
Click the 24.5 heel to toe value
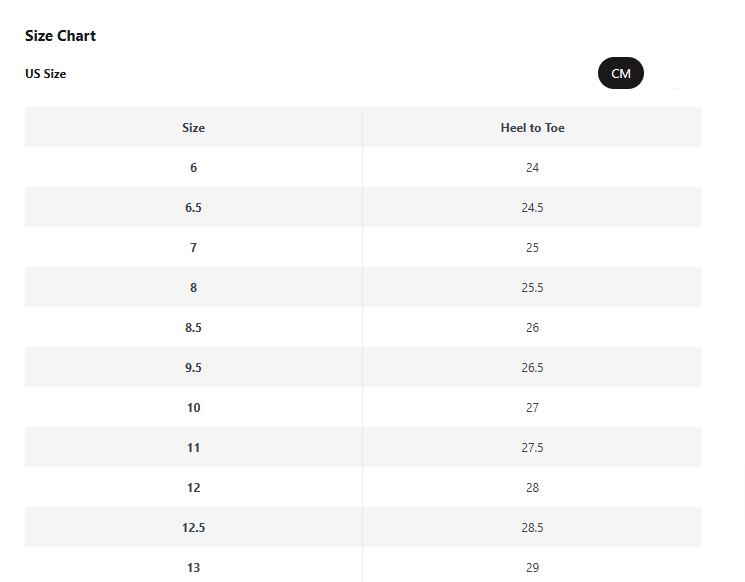532,208
